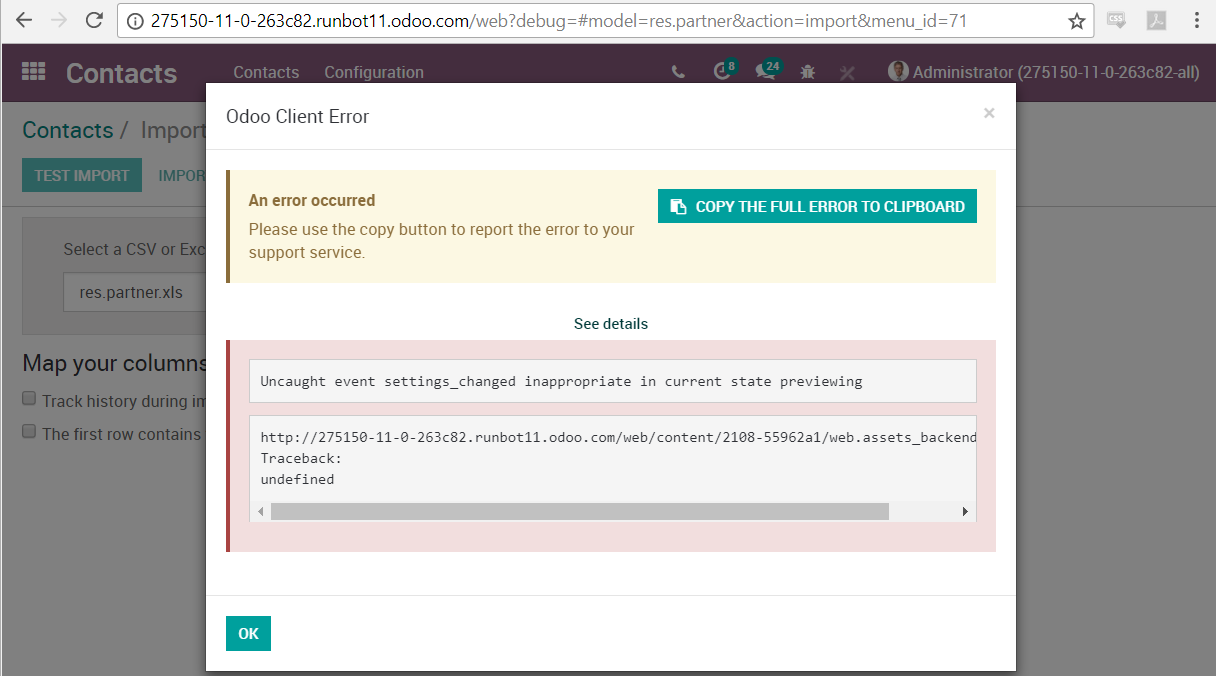Expand the See details section

pyautogui.click(x=610, y=323)
